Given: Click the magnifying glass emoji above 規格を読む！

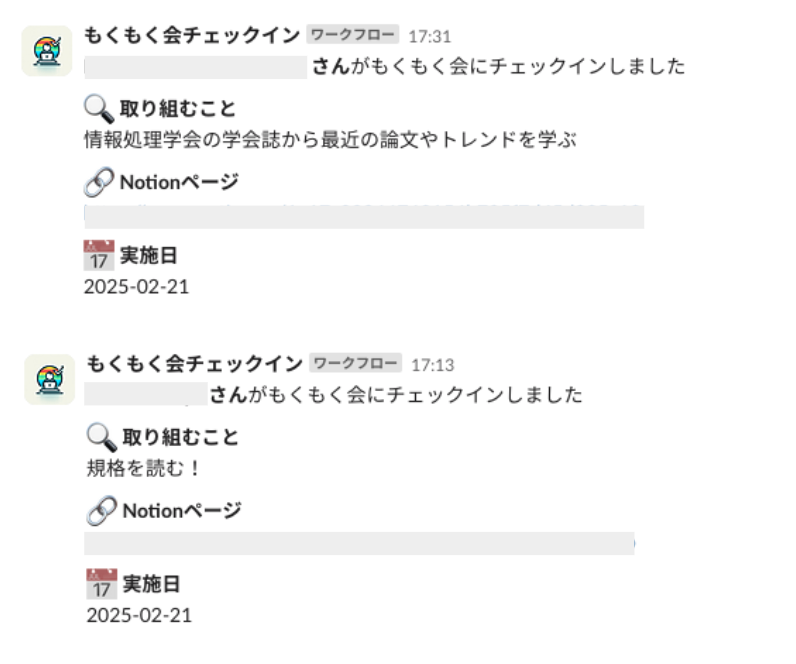Looking at the screenshot, I should (102, 438).
